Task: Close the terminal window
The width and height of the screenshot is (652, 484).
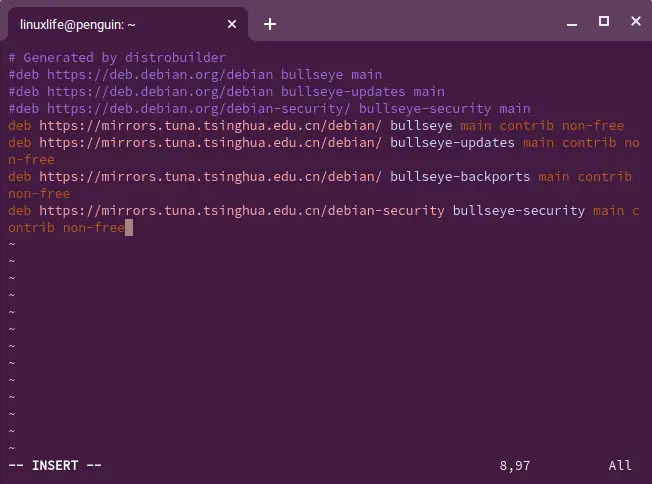Action: (635, 21)
